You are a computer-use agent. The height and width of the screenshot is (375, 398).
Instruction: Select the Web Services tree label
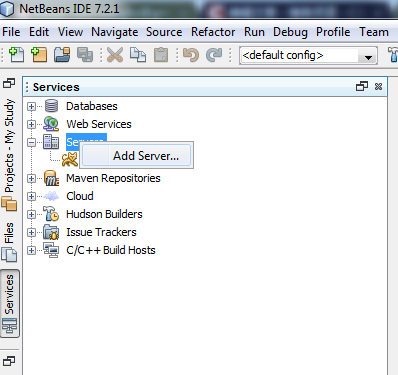pyautogui.click(x=99, y=124)
